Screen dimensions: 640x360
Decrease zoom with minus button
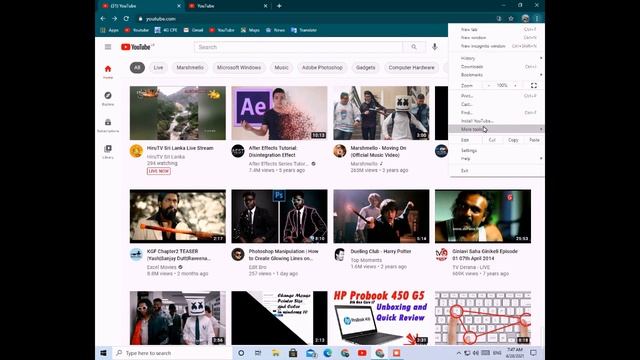click(x=489, y=85)
